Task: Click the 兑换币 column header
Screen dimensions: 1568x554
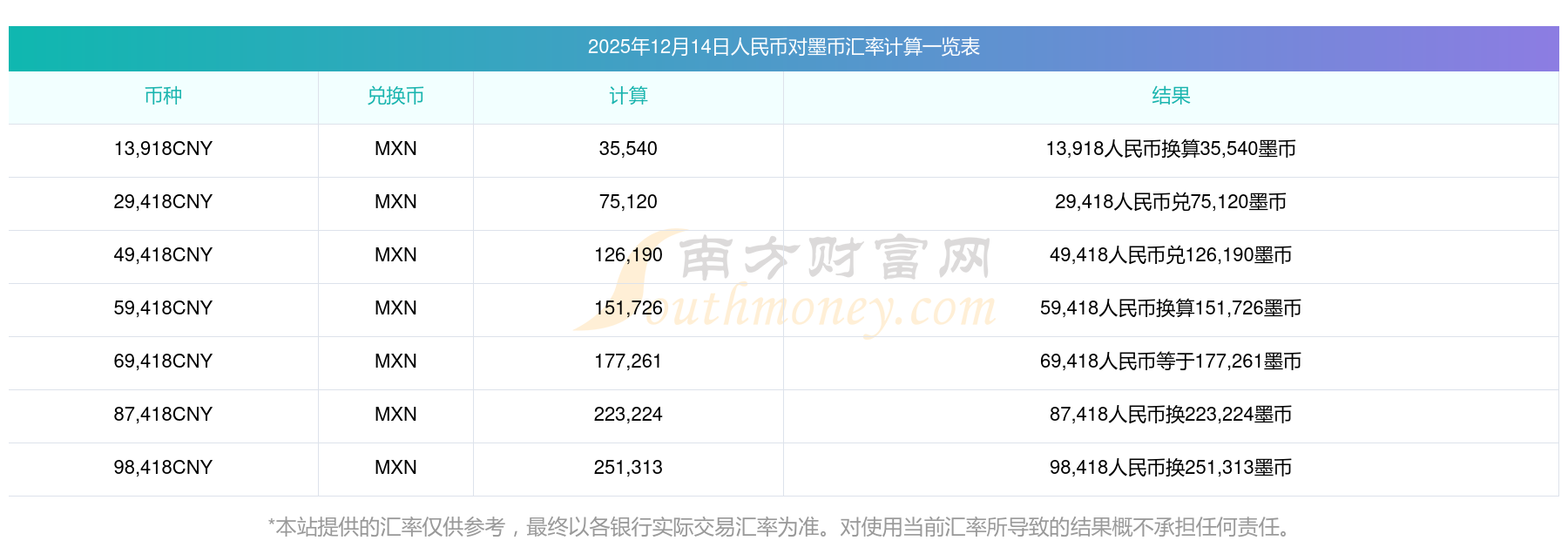Action: pyautogui.click(x=395, y=96)
